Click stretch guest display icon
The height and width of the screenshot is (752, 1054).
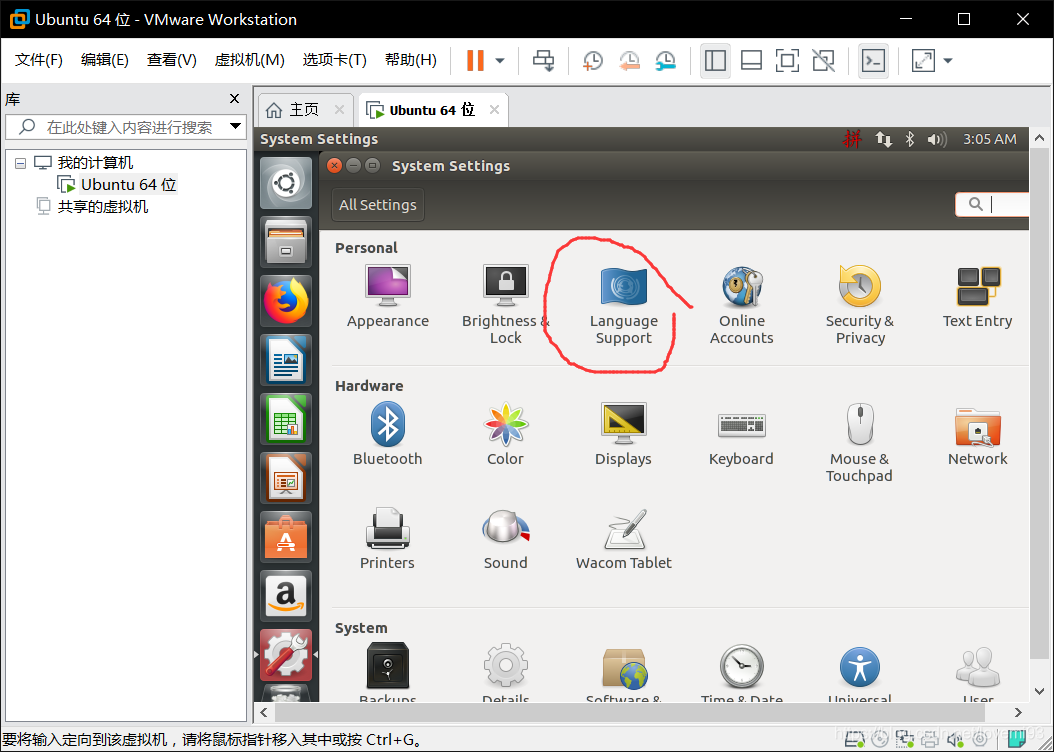[923, 60]
